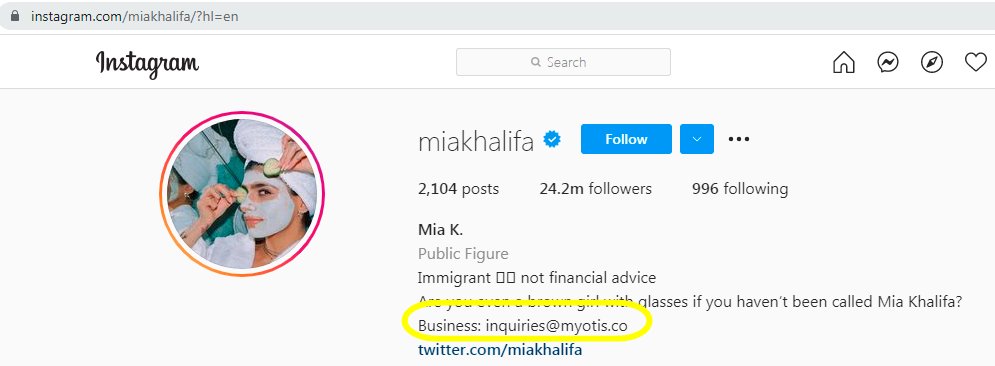Expand the suggestions arrow beside Follow

697,139
